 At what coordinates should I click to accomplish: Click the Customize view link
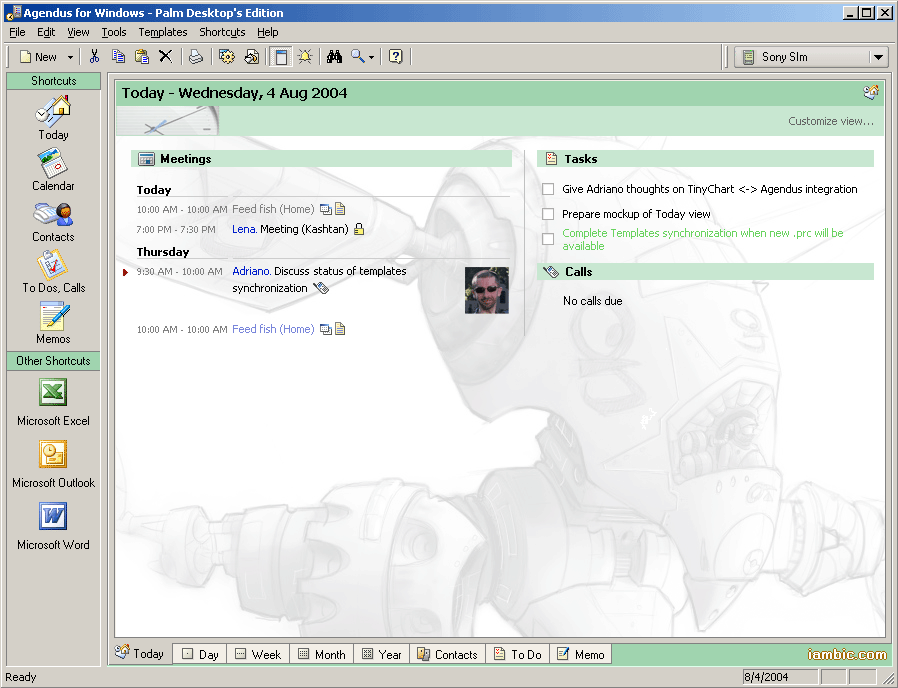pos(830,121)
